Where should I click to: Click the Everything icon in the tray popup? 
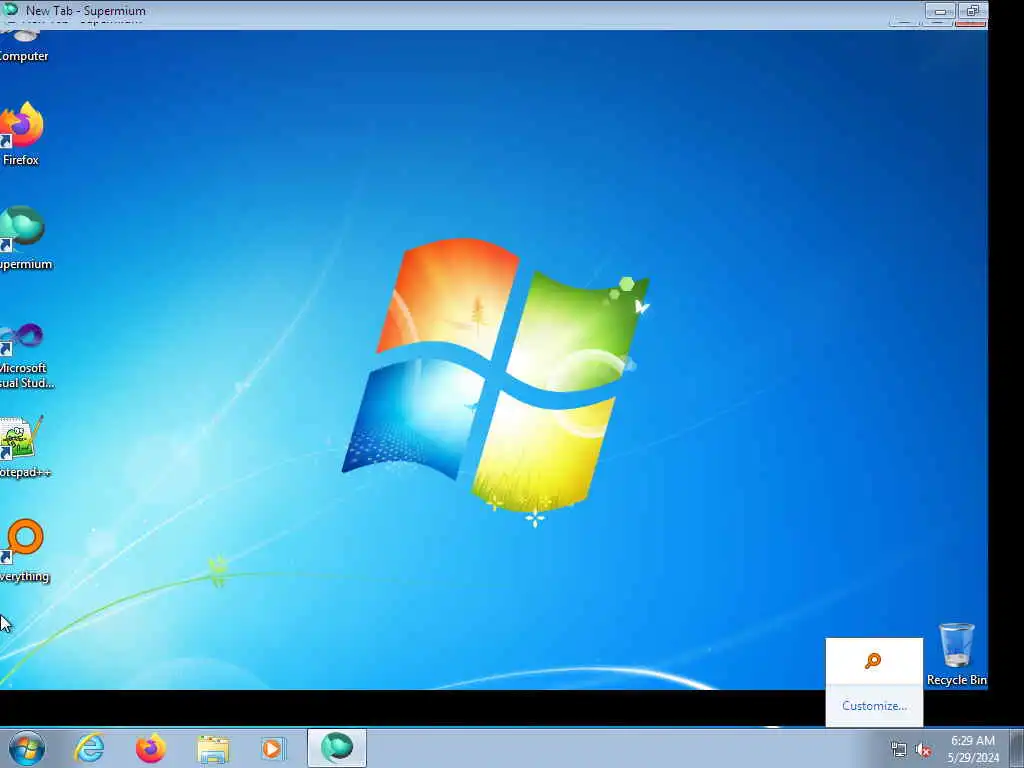click(873, 661)
